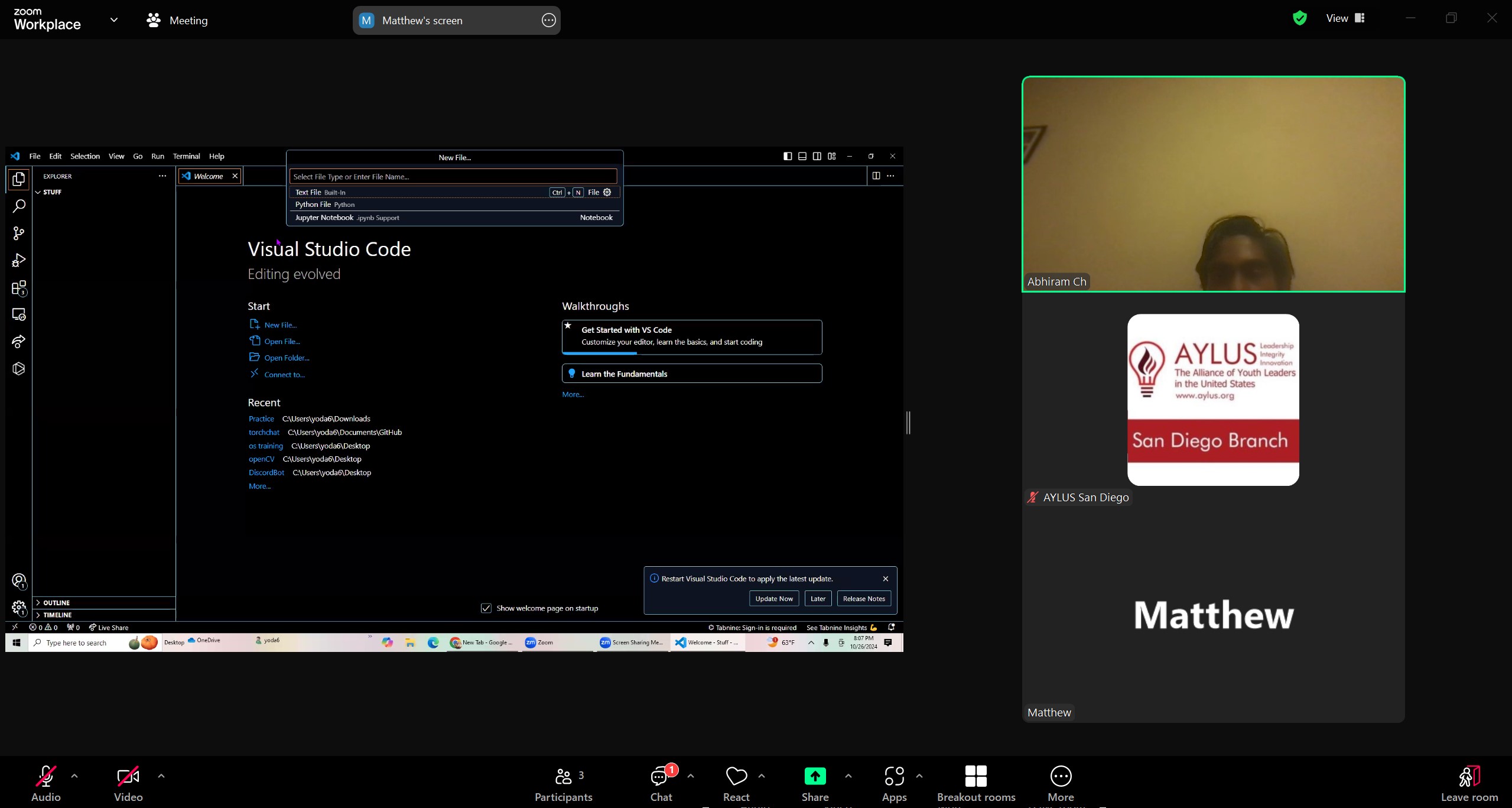
Task: Expand audio options arrow next to Audio
Action: pos(74,776)
